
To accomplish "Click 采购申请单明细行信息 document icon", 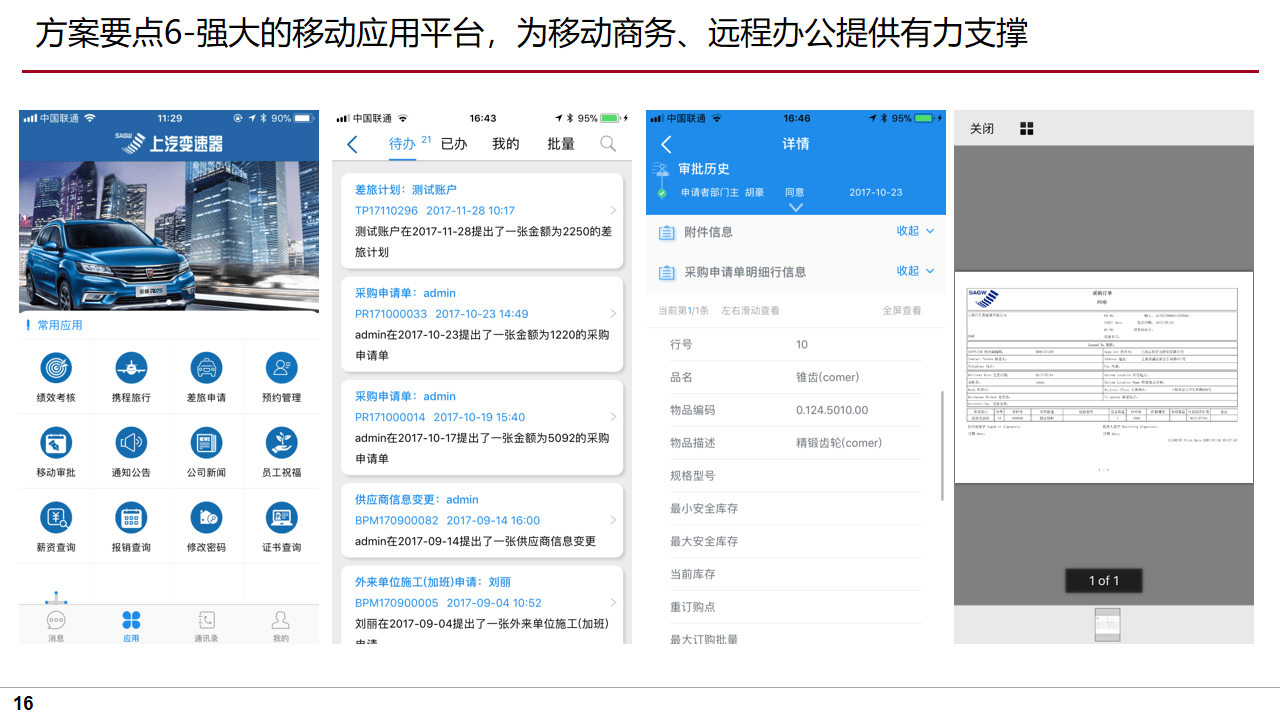I will point(667,272).
